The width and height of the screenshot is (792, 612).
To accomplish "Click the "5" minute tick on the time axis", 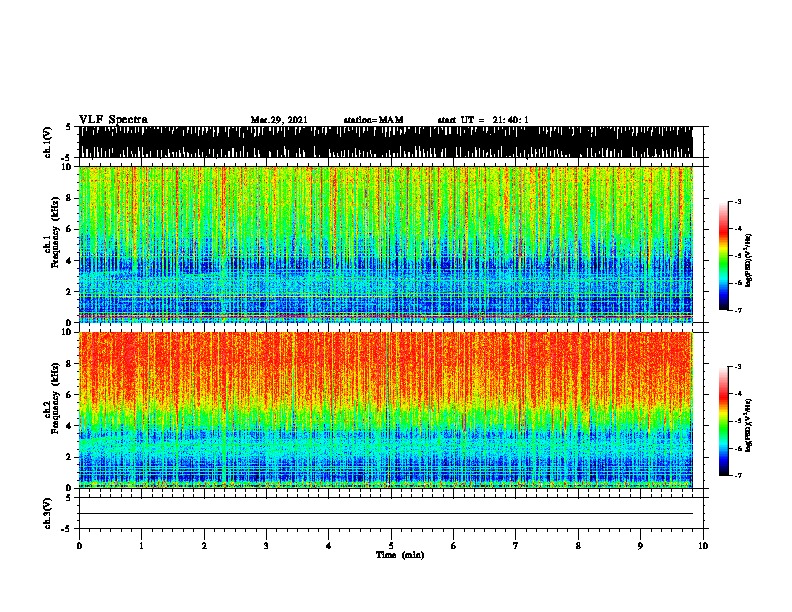I will (x=391, y=546).
